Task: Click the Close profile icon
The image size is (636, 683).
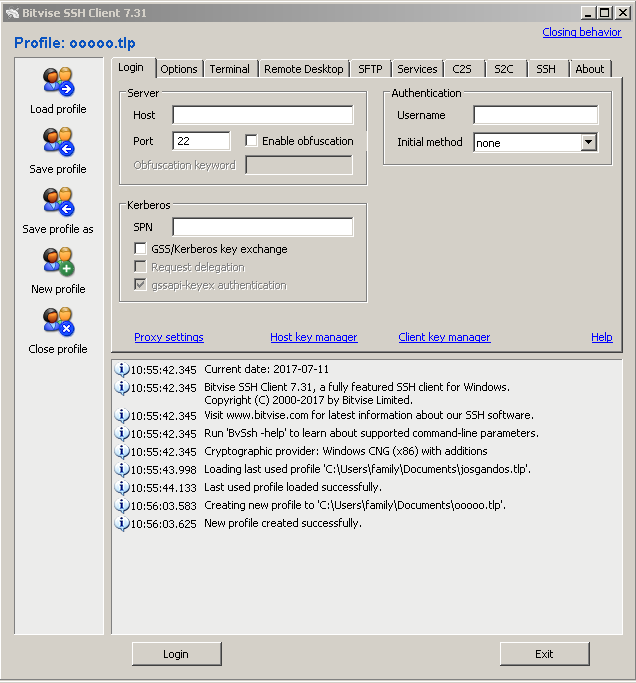Action: (x=58, y=322)
